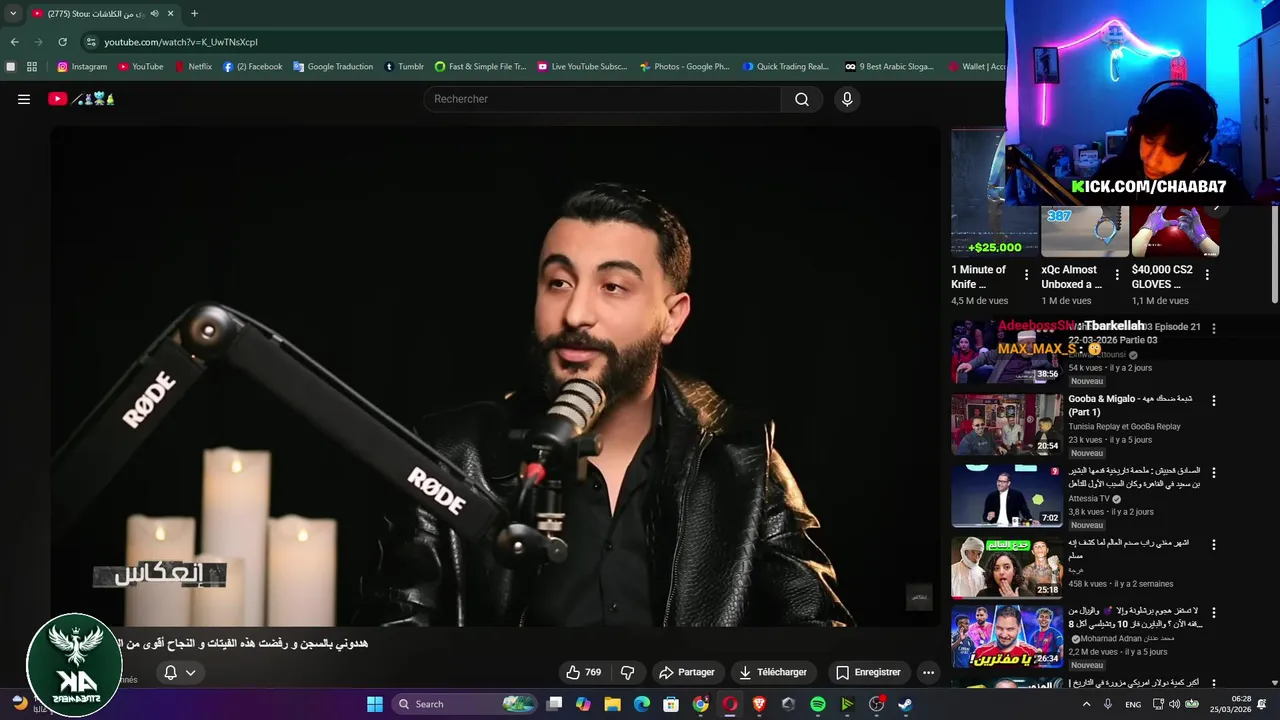Open Spotify from the taskbar
Screen dimensions: 1280x720
pos(817,704)
